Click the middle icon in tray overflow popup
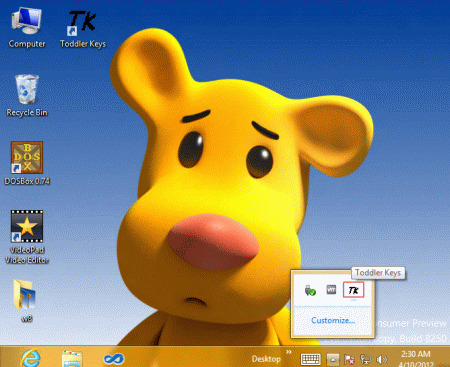Viewport: 450px width, 367px height. click(x=331, y=290)
